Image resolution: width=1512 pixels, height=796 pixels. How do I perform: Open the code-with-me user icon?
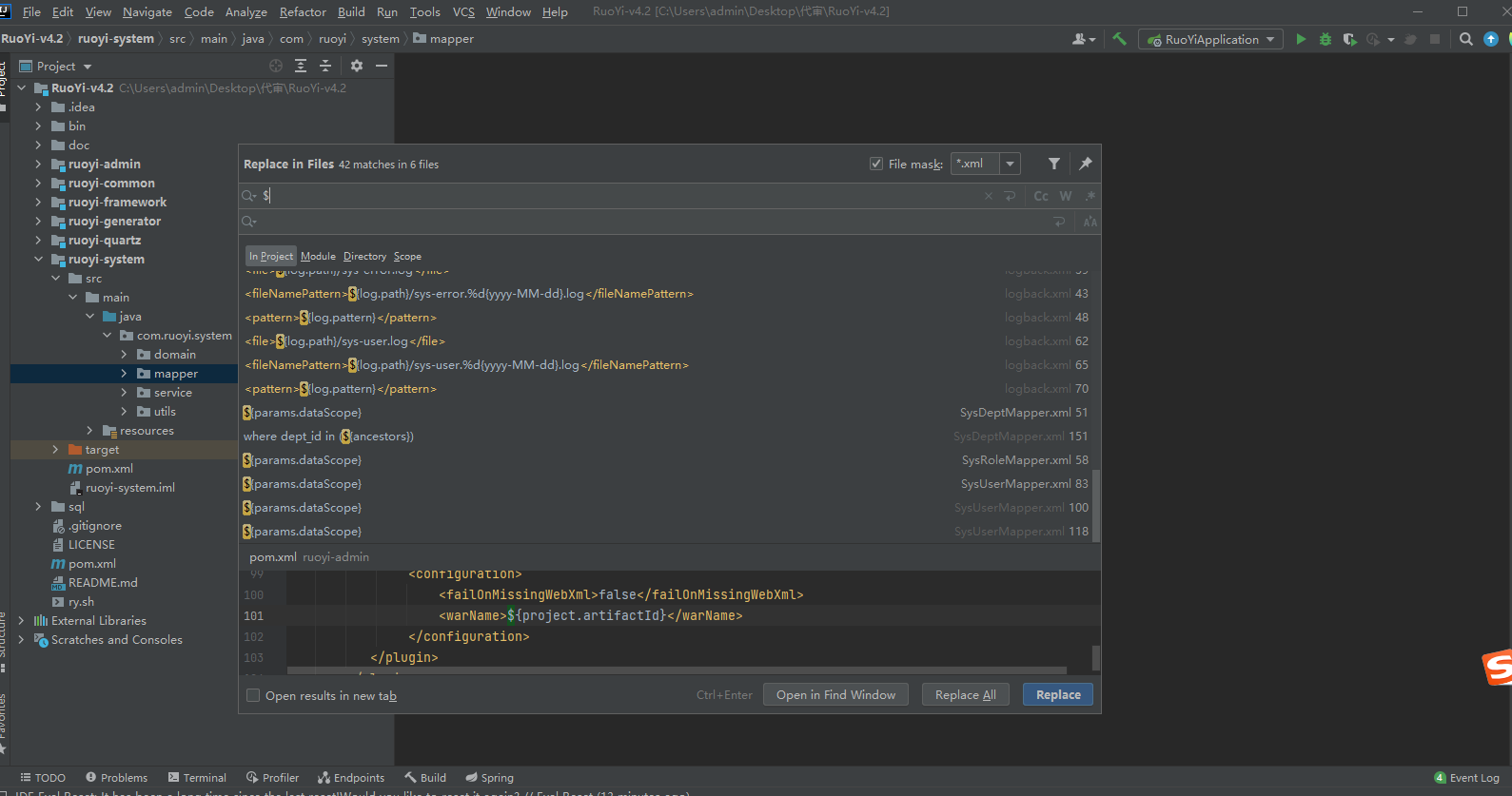[x=1083, y=39]
